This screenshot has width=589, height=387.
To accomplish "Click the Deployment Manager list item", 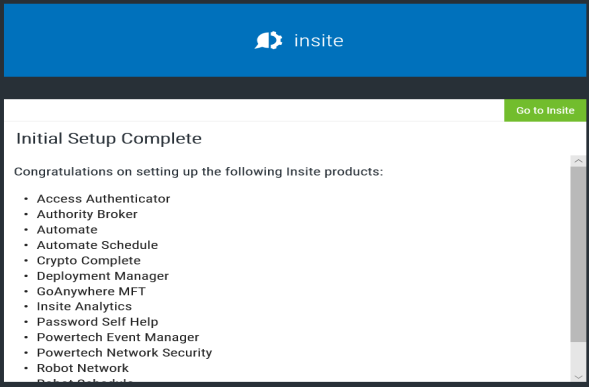I will coord(103,276).
